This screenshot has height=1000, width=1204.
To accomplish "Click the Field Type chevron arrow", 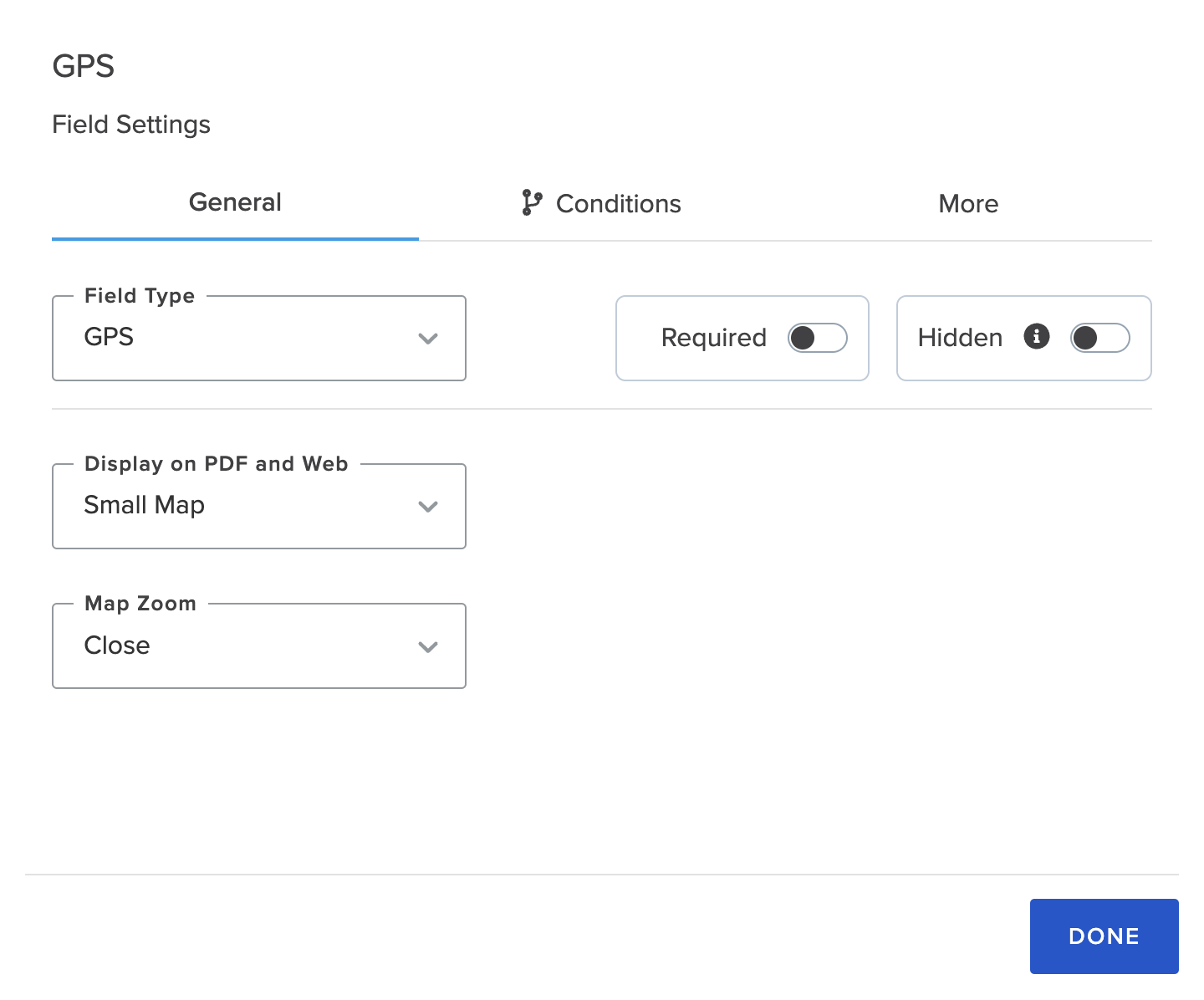I will click(428, 339).
